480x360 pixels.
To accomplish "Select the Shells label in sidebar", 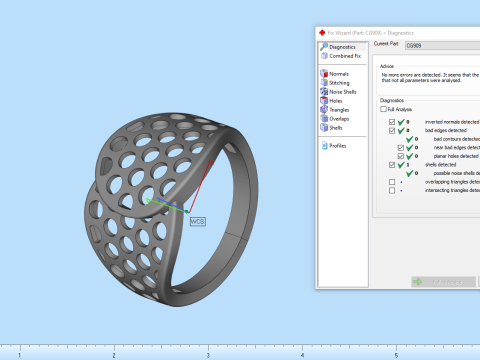I will pyautogui.click(x=336, y=128).
